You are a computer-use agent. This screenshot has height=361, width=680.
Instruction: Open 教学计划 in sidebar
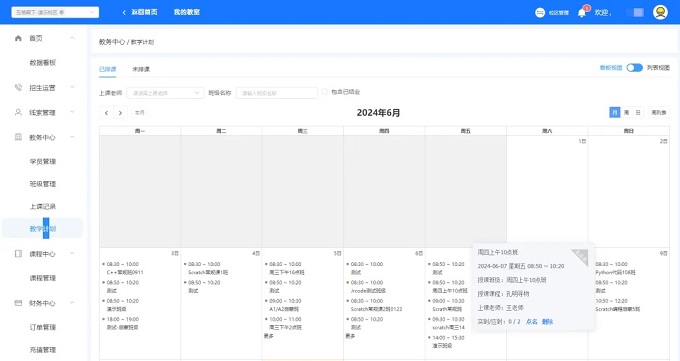point(42,229)
